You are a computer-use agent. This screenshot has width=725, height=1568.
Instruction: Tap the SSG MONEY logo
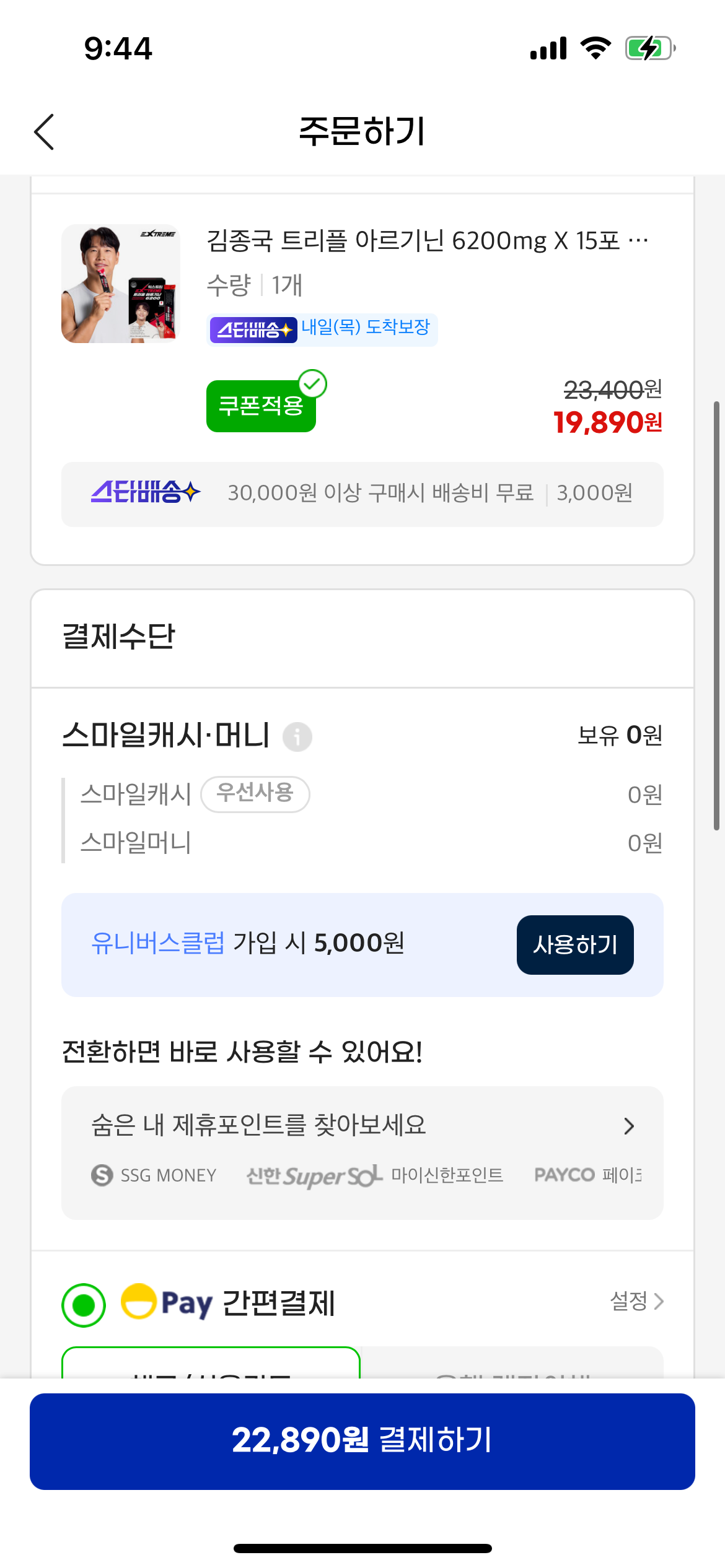(154, 1175)
